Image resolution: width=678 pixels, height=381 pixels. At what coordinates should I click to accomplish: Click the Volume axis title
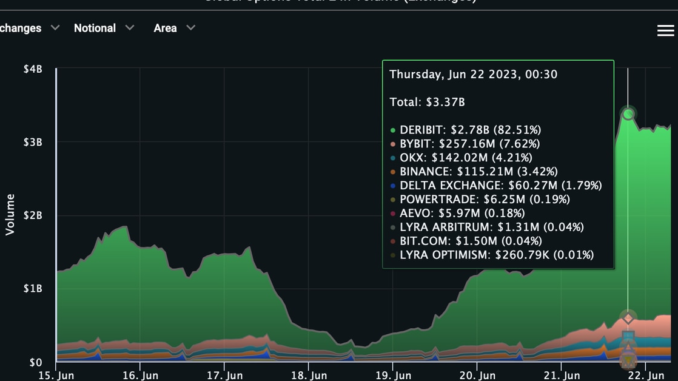click(x=10, y=215)
